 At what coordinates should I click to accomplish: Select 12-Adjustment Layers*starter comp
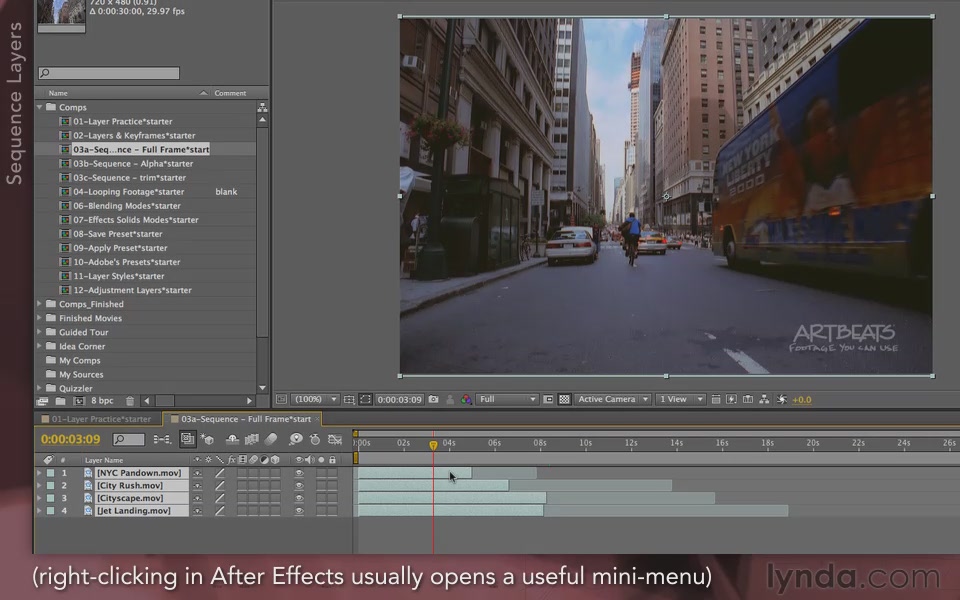[x=132, y=290]
